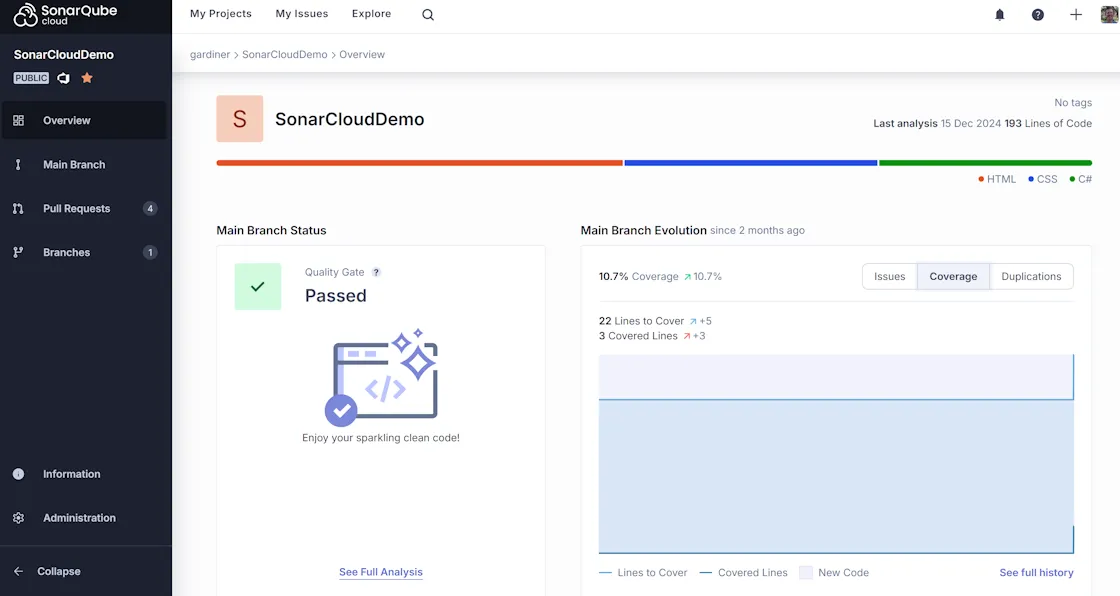Open My Projects from the top menu
Viewport: 1120px width, 596px height.
tap(221, 13)
